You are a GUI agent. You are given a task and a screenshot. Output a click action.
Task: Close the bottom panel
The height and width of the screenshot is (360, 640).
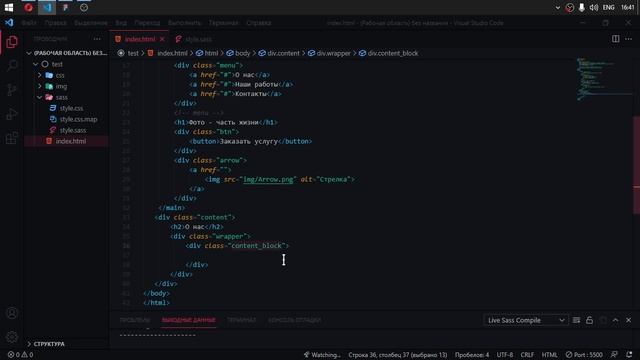click(629, 320)
